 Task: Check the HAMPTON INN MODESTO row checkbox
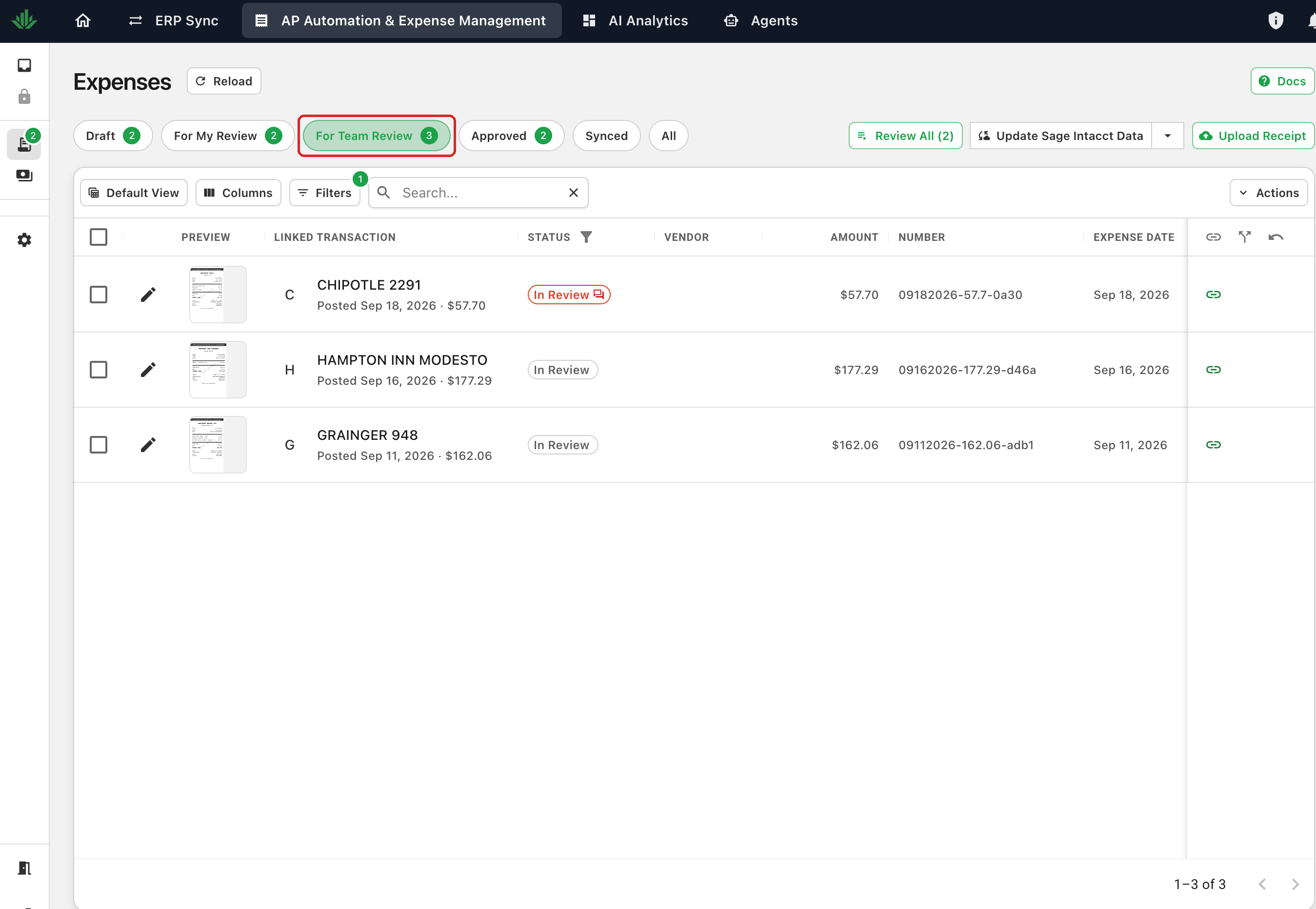point(99,370)
